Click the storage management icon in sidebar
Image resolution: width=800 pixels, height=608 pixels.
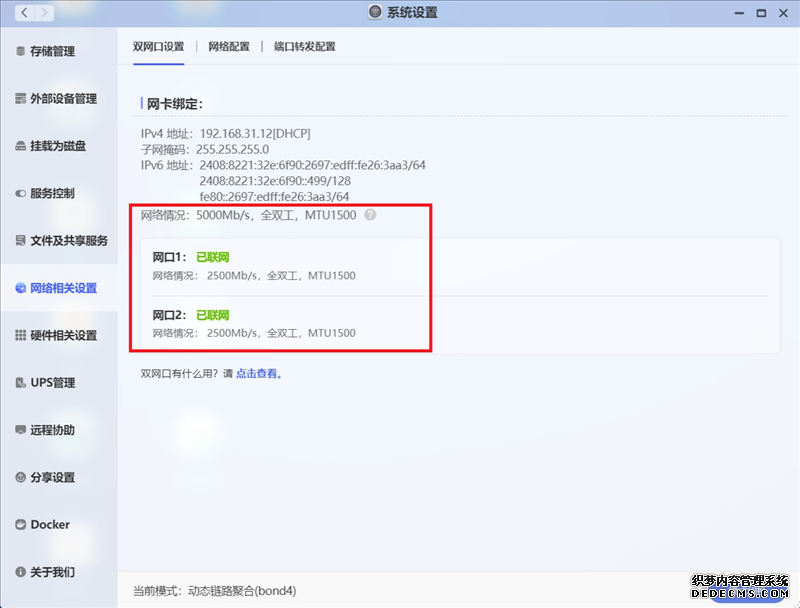tap(20, 51)
